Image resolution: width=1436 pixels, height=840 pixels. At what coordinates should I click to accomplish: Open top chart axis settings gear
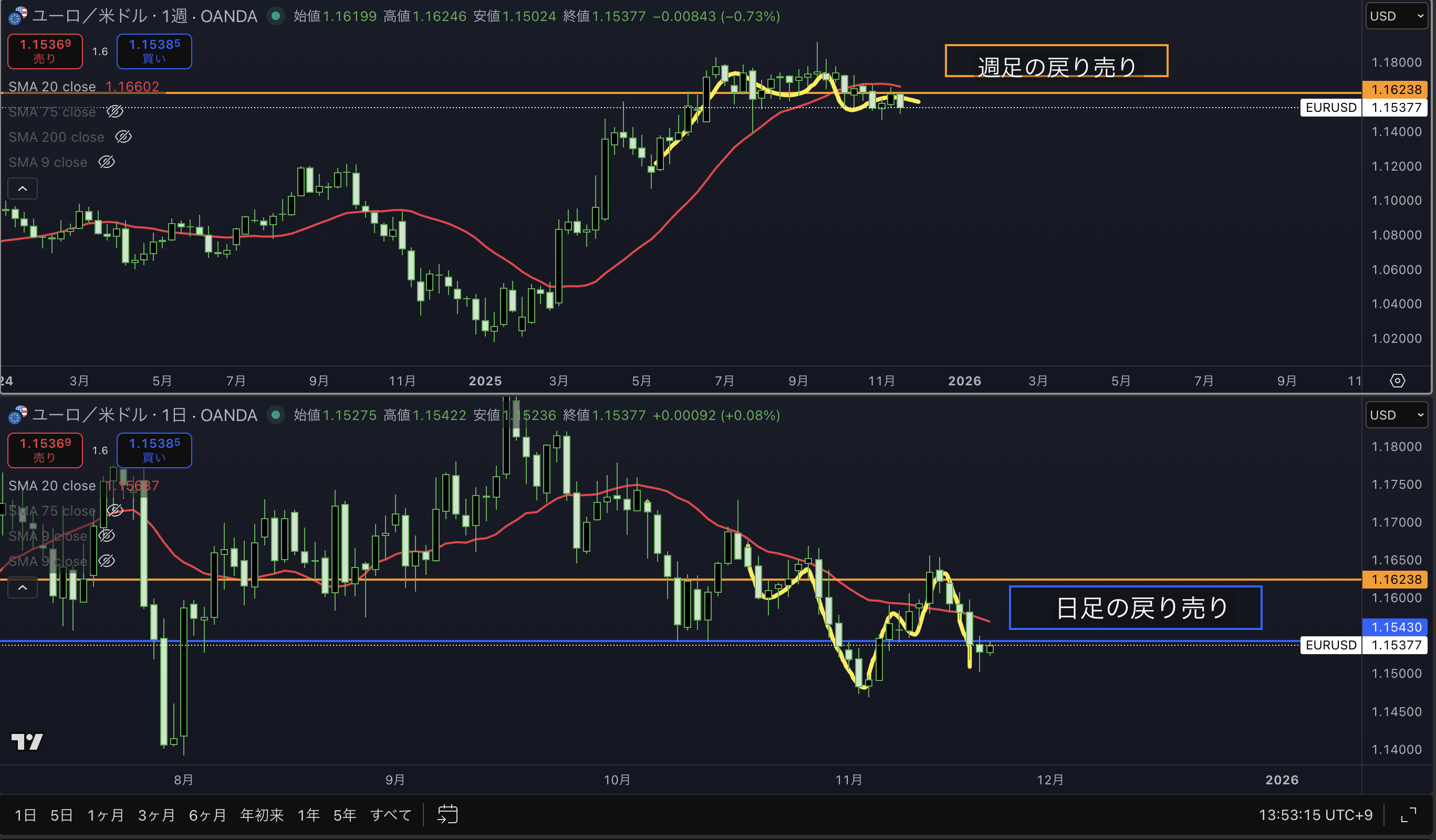tap(1397, 381)
